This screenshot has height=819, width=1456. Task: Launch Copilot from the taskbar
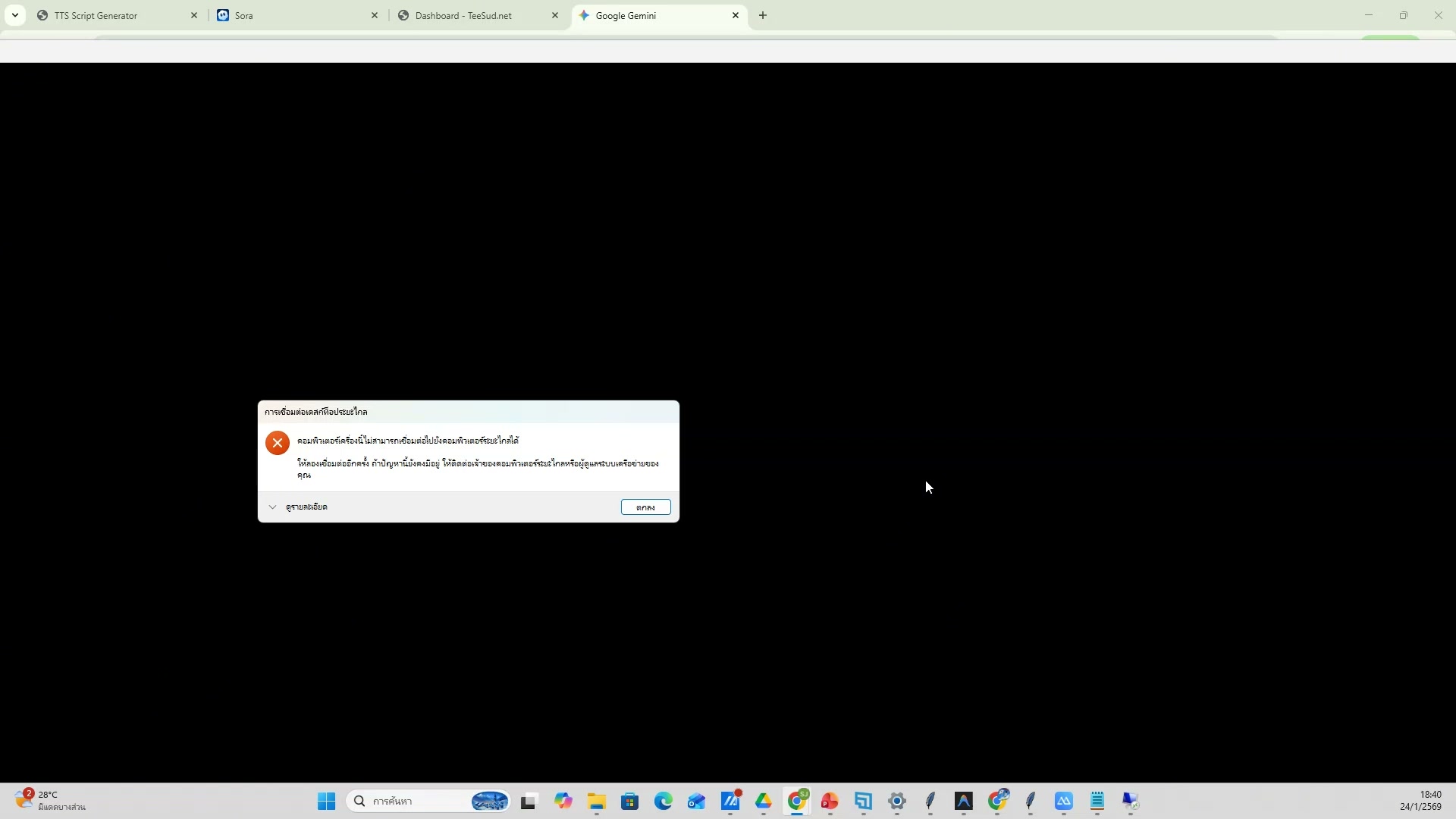coord(563,802)
